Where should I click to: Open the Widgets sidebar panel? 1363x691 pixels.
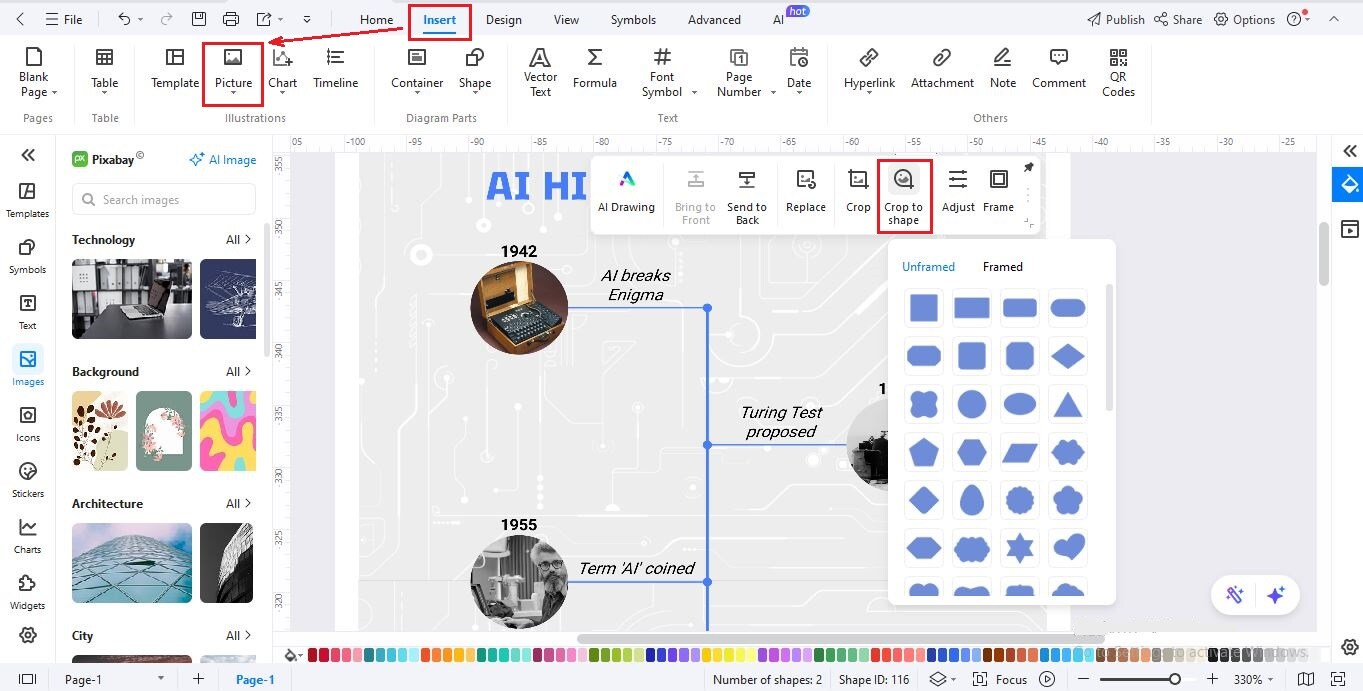click(x=27, y=592)
